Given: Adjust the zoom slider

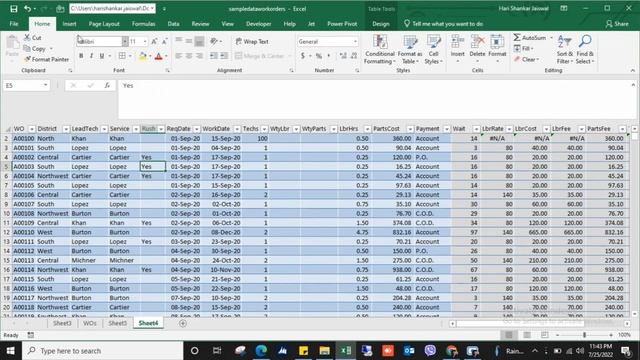Looking at the screenshot, I should (584, 335).
